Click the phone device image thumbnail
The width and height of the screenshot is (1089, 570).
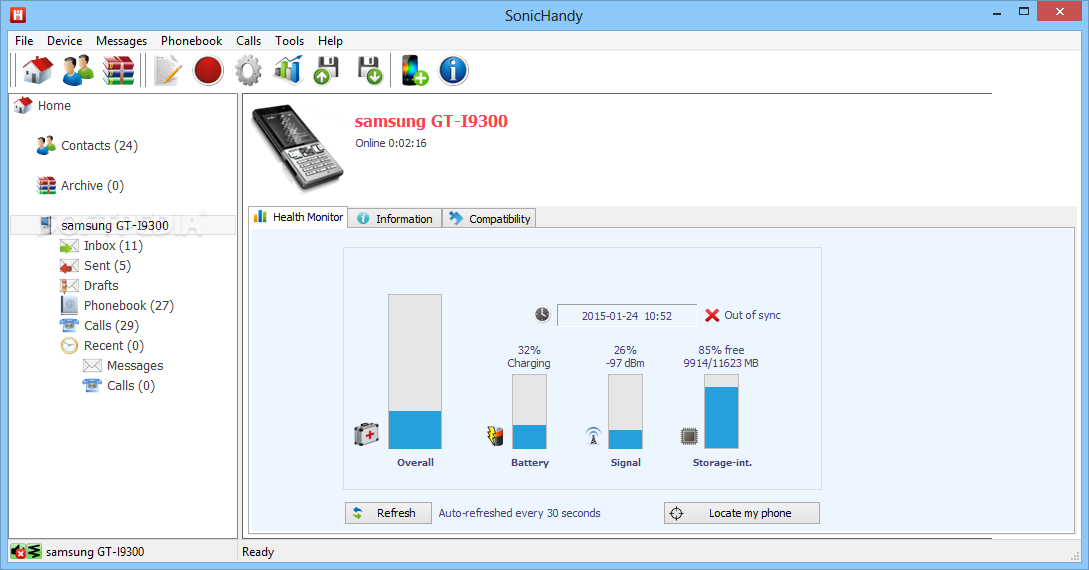point(297,147)
